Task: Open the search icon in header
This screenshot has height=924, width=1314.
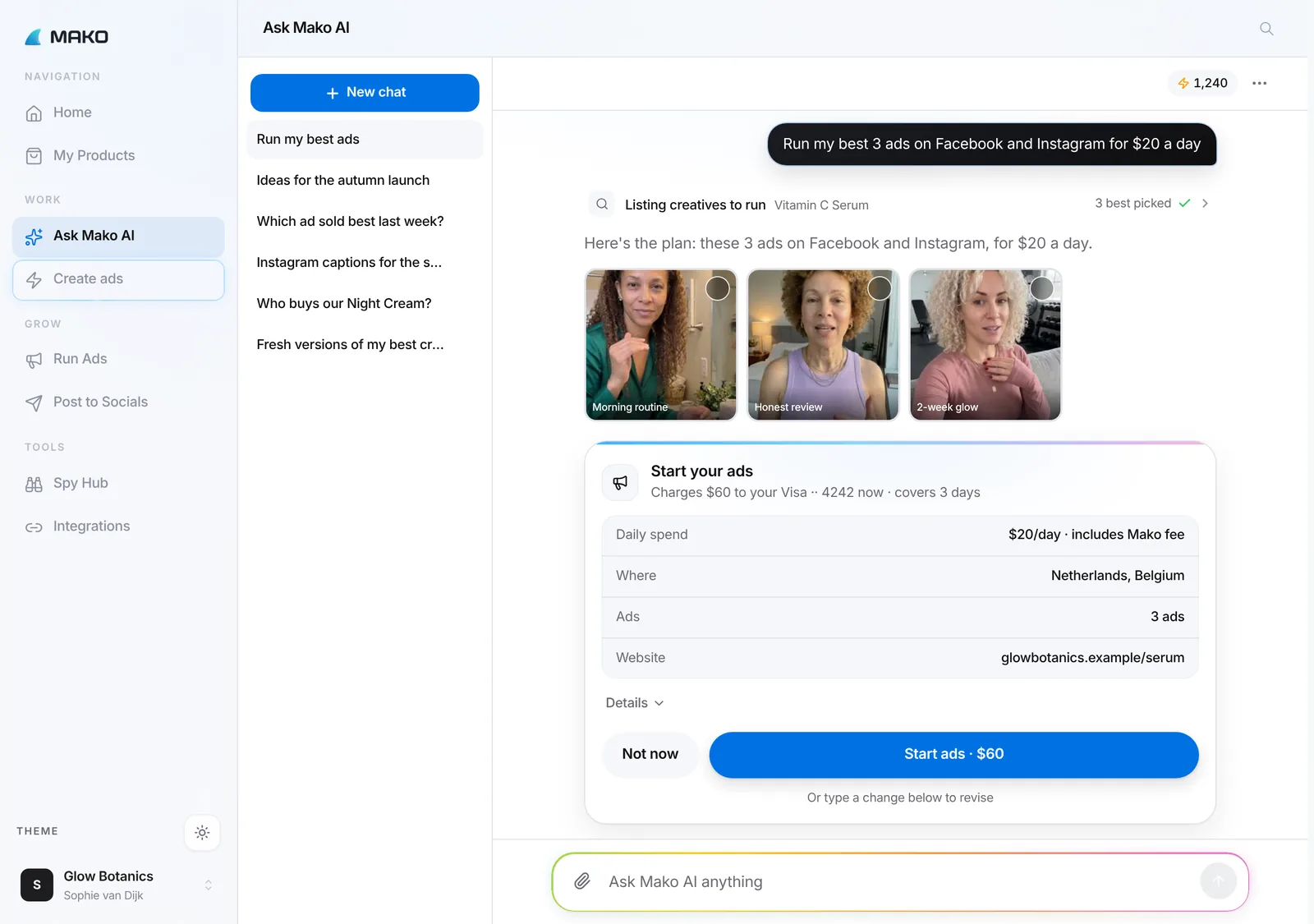Action: tap(1266, 29)
